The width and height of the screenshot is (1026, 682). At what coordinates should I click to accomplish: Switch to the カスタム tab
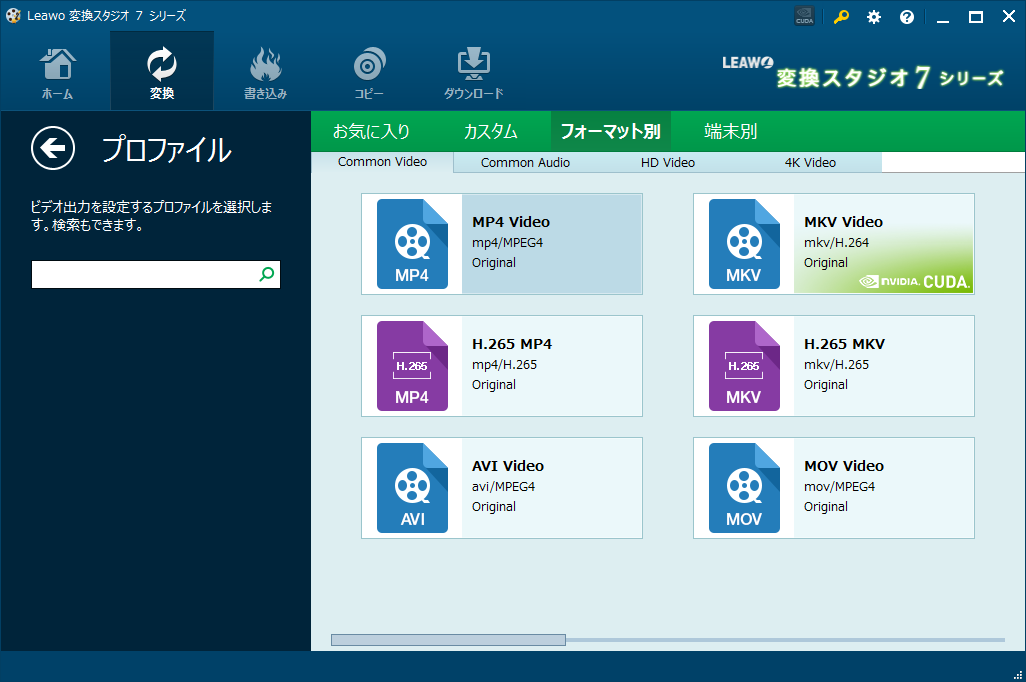point(490,132)
